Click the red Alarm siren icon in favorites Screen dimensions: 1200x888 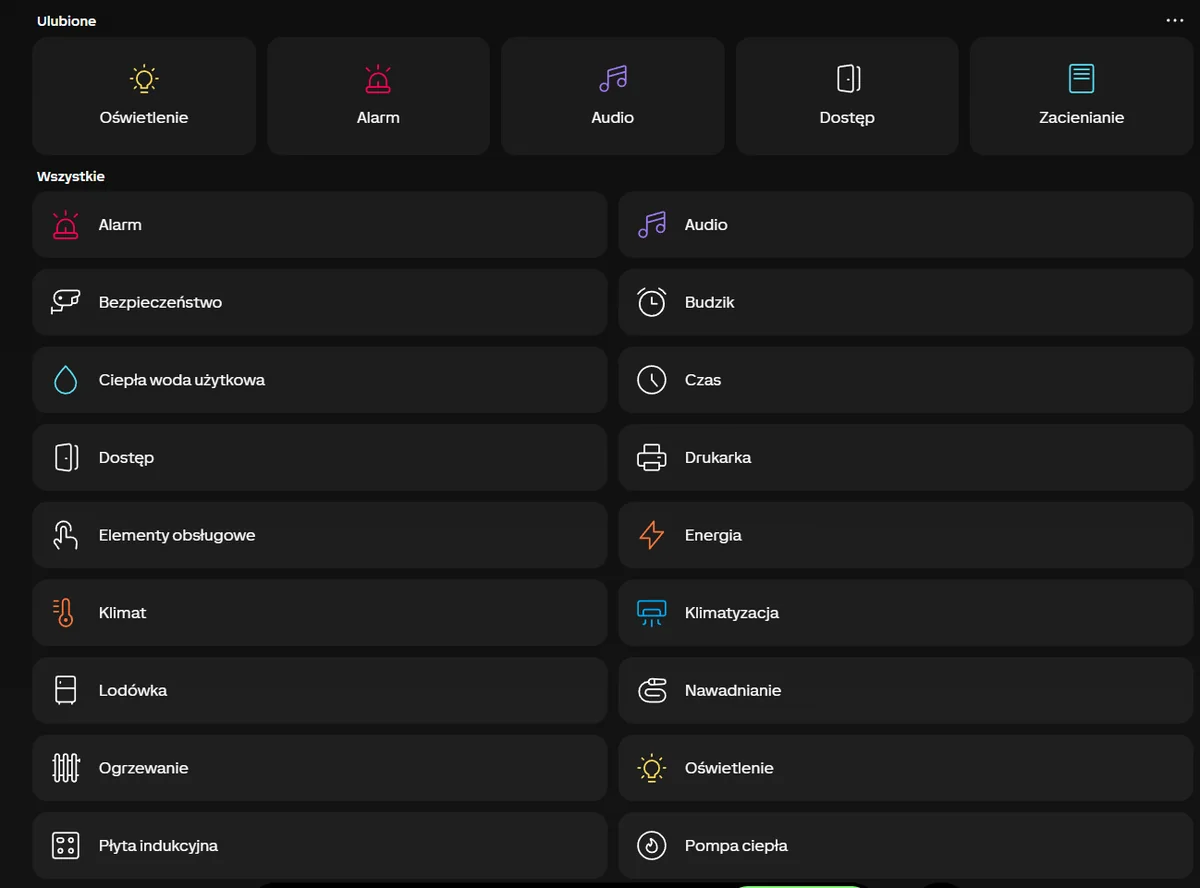coord(378,79)
